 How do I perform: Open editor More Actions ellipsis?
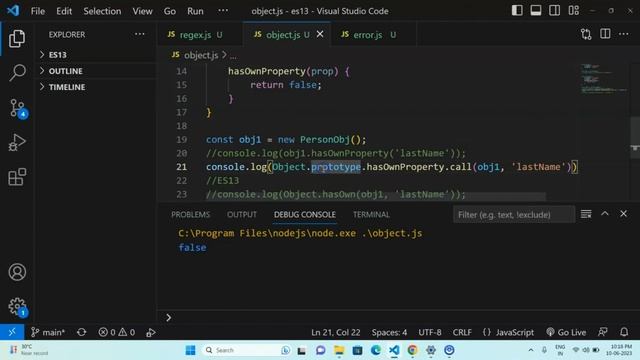pyautogui.click(x=624, y=34)
